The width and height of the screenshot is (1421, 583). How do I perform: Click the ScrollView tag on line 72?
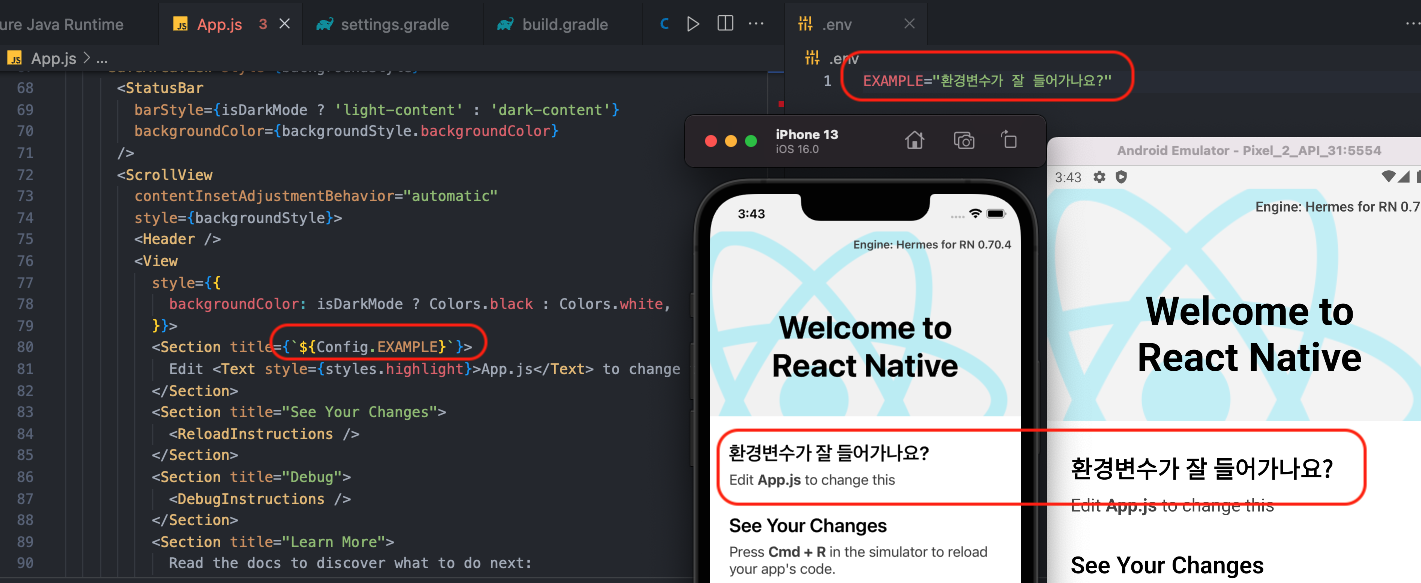point(169,174)
